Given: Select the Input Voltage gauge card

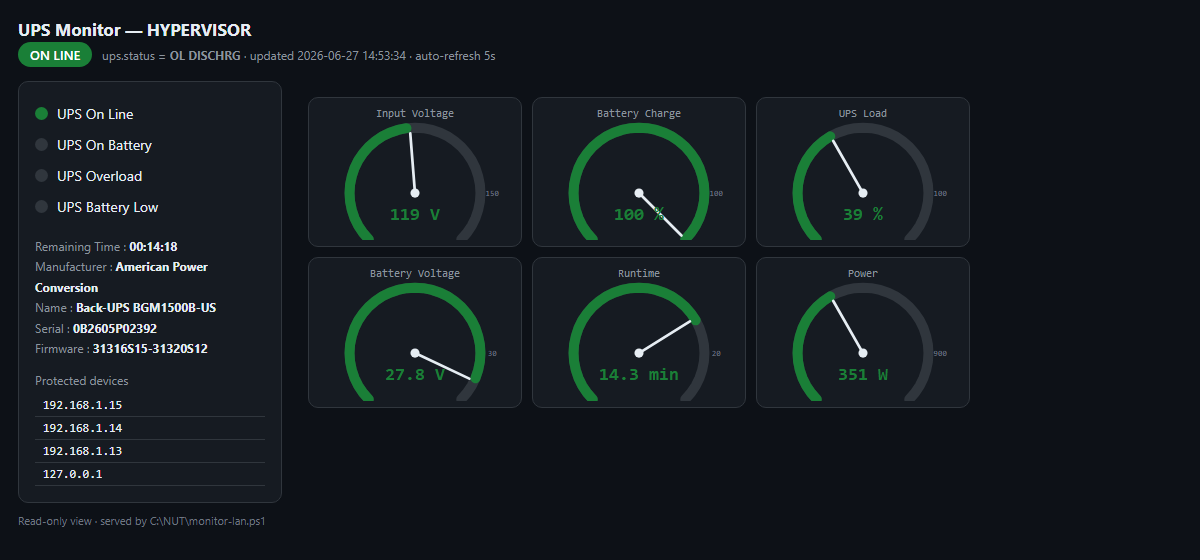Looking at the screenshot, I should click(415, 171).
